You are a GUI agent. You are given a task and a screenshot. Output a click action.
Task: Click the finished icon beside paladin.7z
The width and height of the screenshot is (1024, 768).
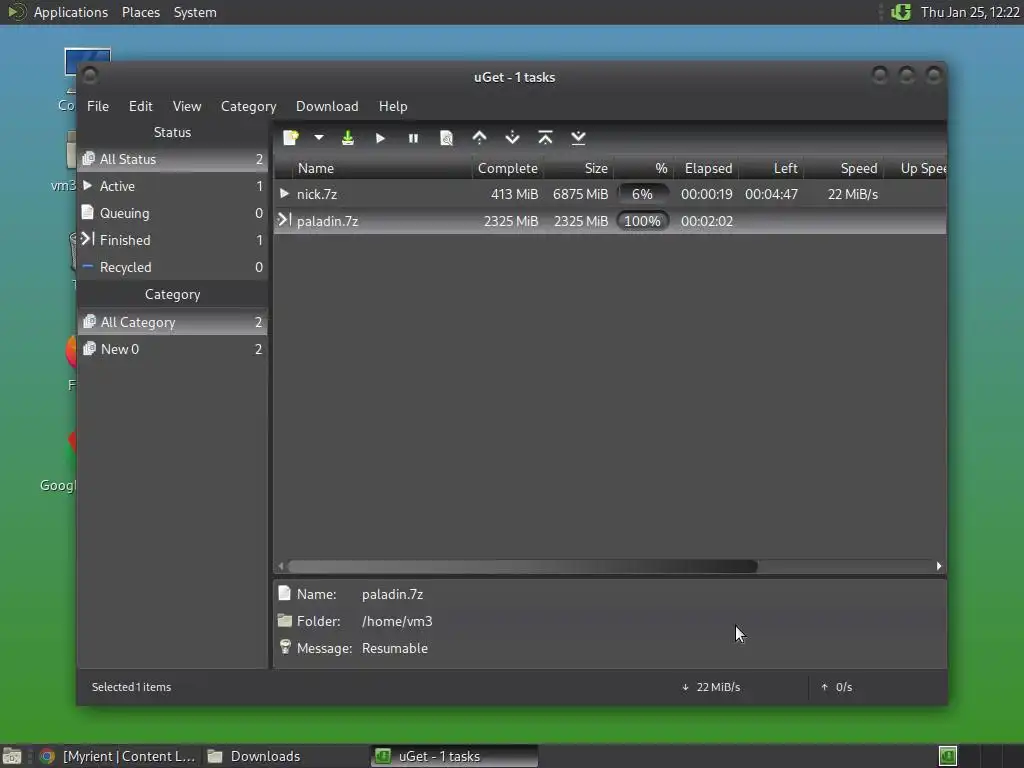[284, 220]
